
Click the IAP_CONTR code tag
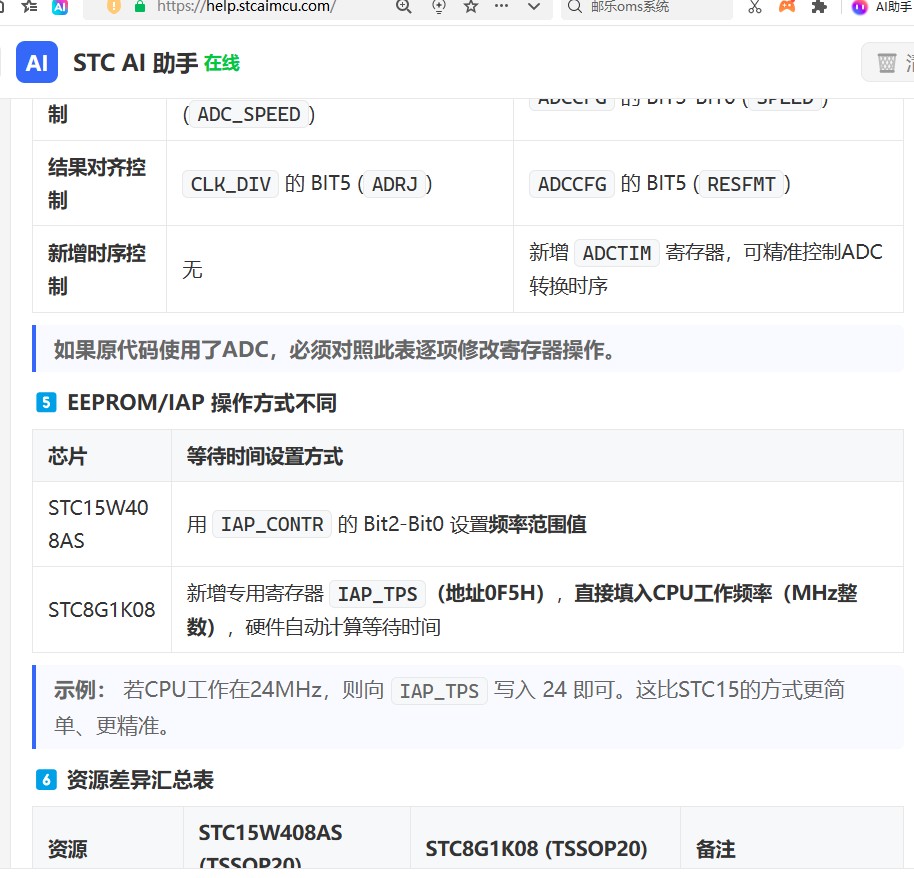[x=272, y=524]
